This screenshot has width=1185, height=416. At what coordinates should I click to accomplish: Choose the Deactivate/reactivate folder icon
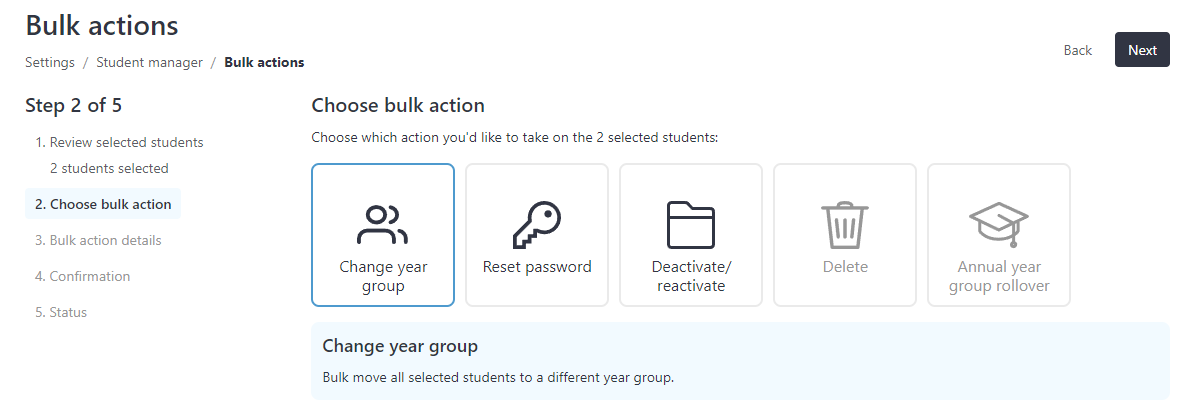pos(691,225)
